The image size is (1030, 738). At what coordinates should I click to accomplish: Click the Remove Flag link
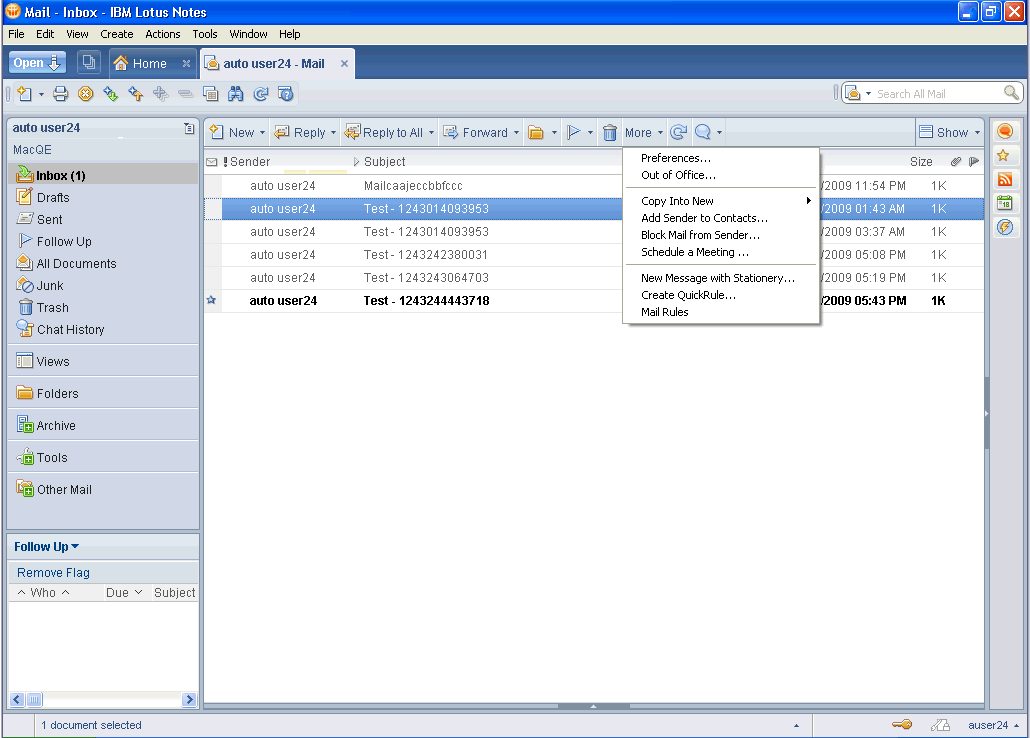tap(54, 573)
